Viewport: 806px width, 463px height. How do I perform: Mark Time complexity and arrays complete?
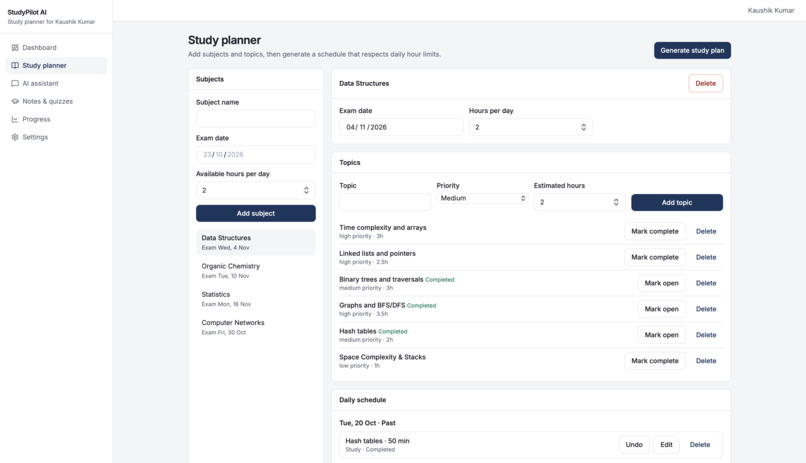click(x=655, y=231)
